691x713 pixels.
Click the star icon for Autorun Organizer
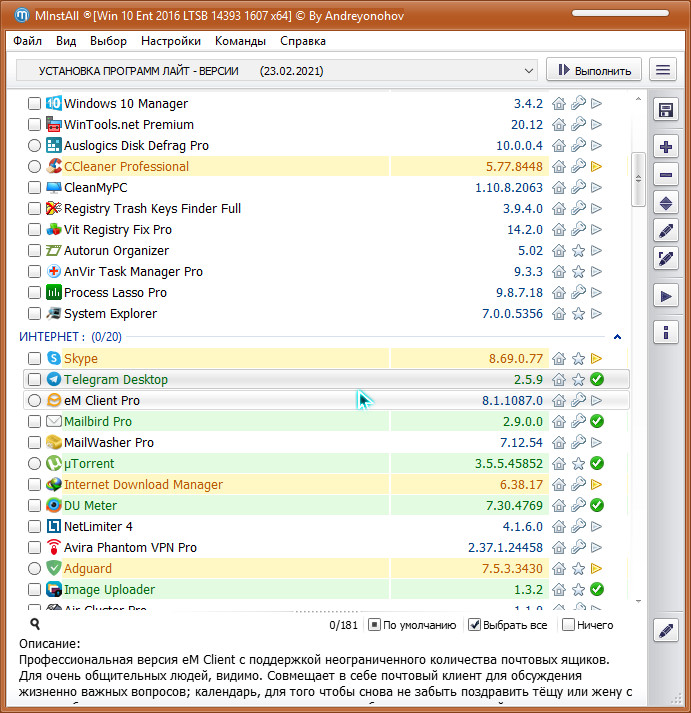tap(578, 251)
